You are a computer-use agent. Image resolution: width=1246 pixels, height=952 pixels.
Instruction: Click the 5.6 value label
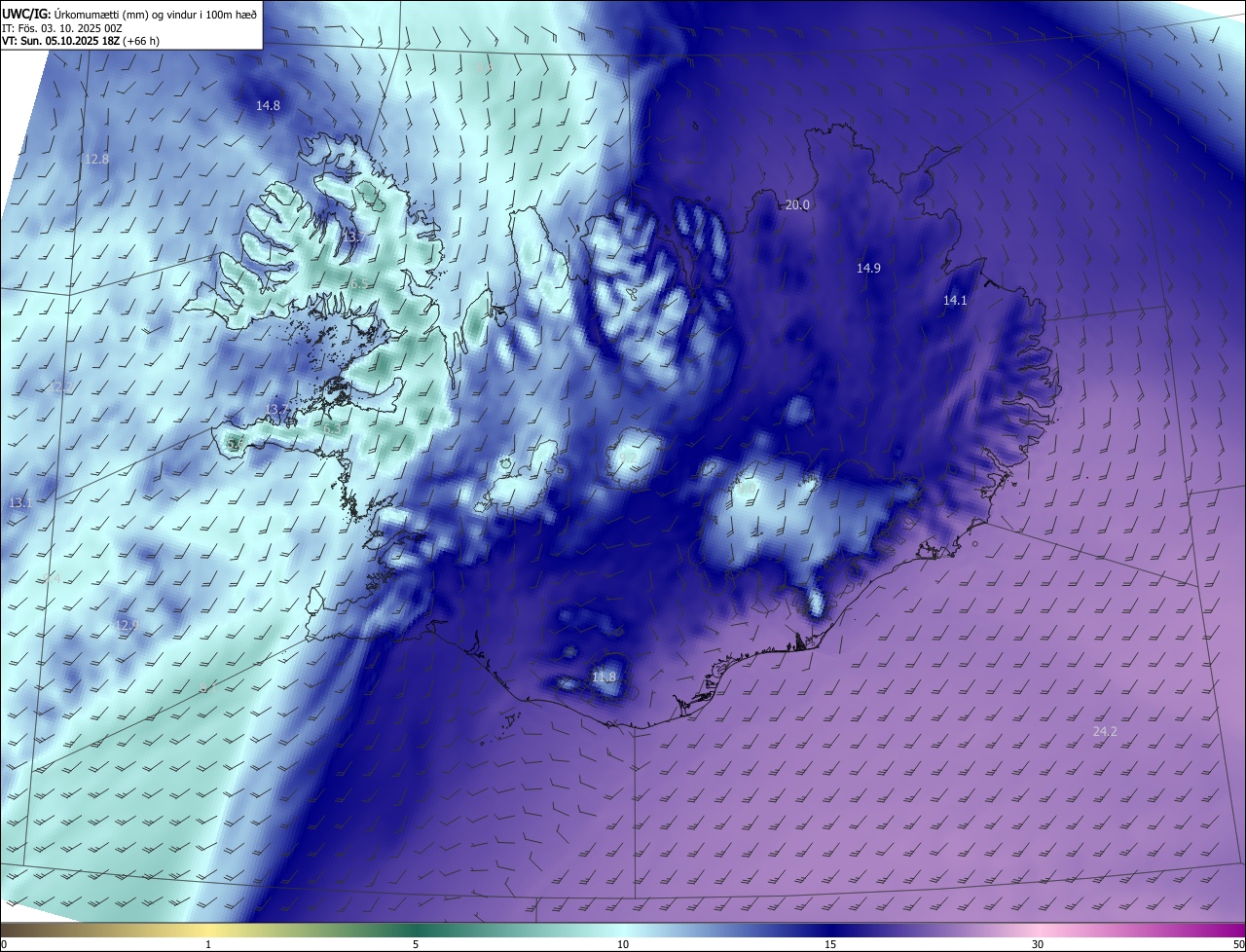coord(236,444)
